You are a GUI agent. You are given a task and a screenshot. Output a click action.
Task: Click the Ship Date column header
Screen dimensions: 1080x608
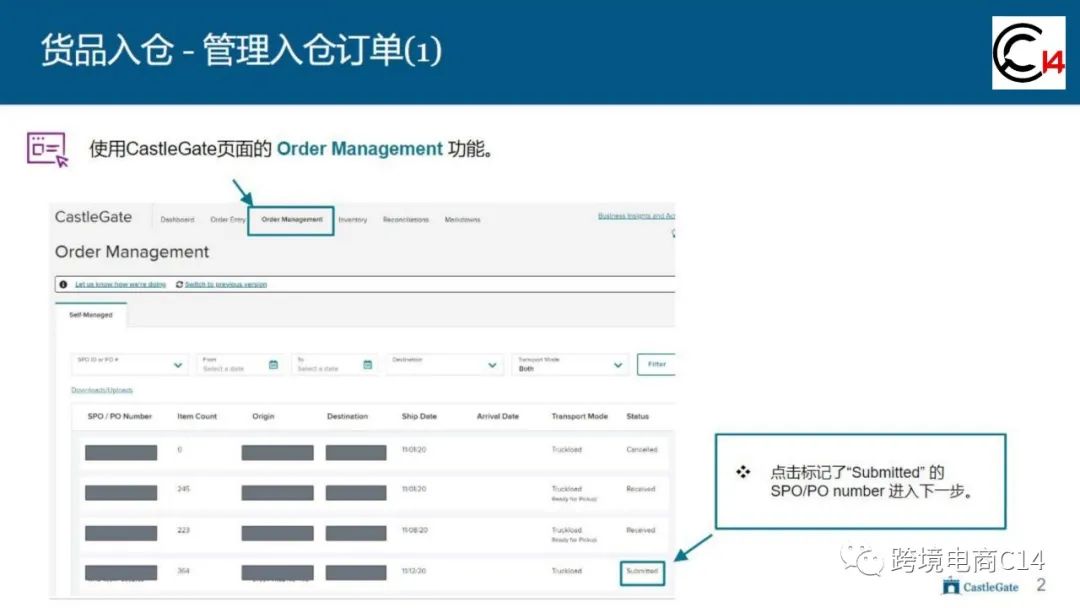click(x=419, y=417)
